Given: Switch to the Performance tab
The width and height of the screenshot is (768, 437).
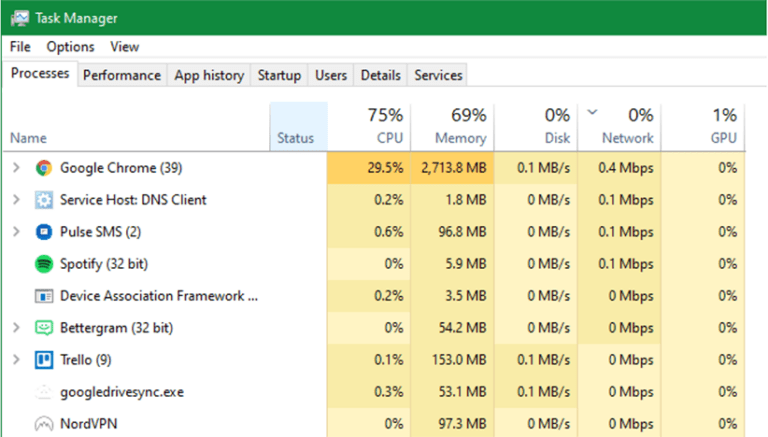Looking at the screenshot, I should pyautogui.click(x=121, y=75).
